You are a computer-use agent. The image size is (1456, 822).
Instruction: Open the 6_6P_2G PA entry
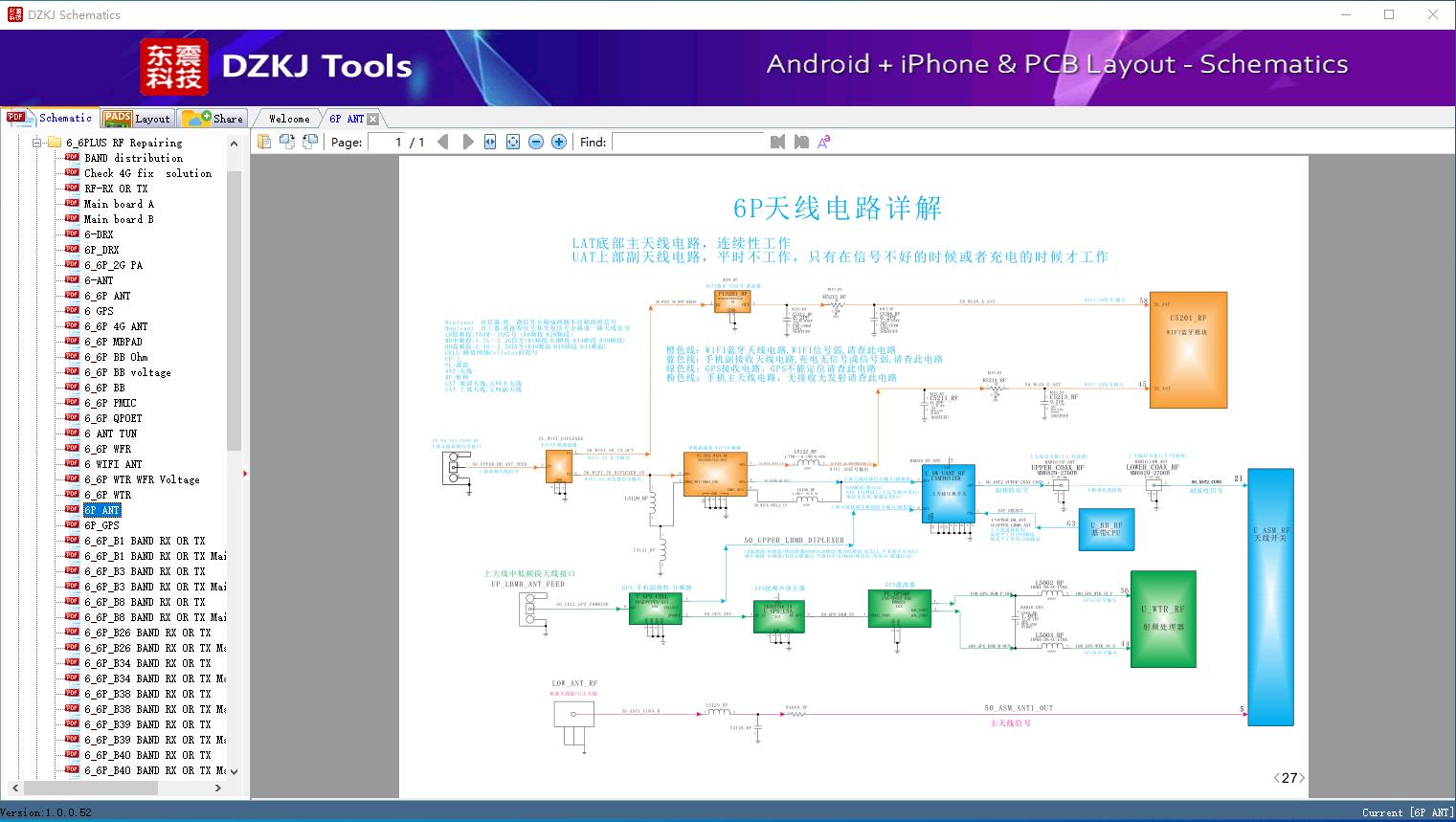[113, 265]
